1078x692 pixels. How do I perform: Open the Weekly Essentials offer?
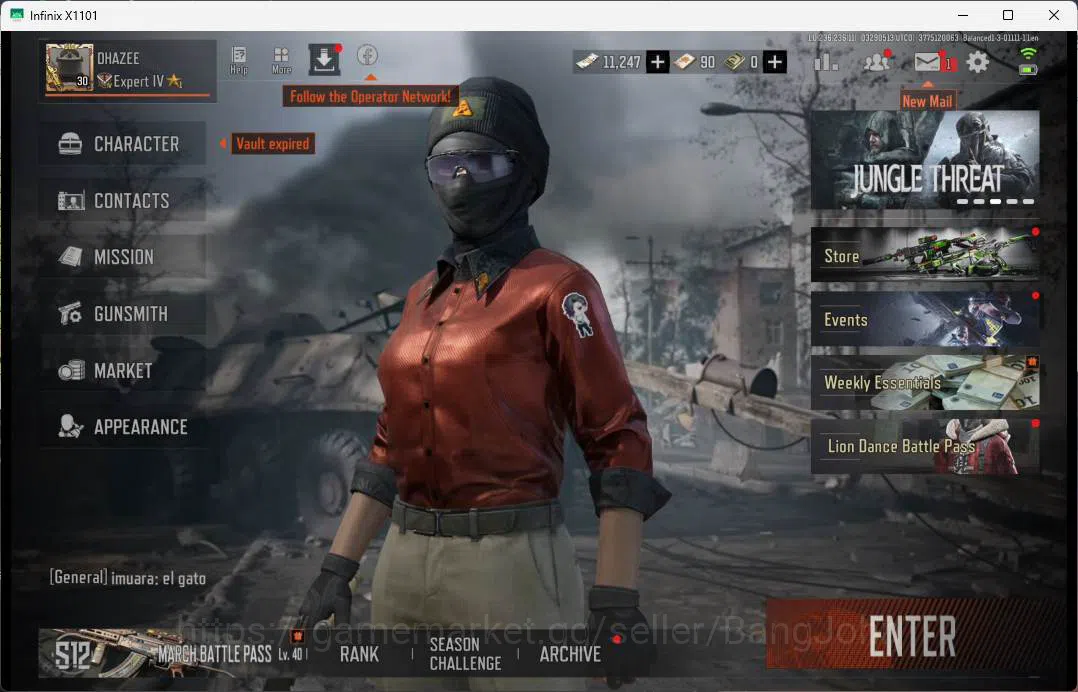pos(925,382)
